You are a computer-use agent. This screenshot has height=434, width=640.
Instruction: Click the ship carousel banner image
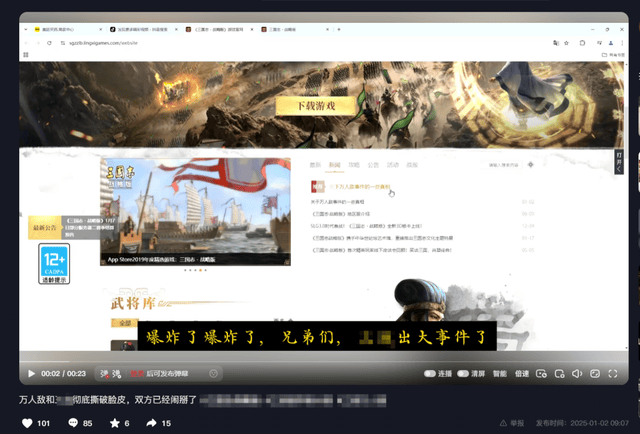(196, 211)
